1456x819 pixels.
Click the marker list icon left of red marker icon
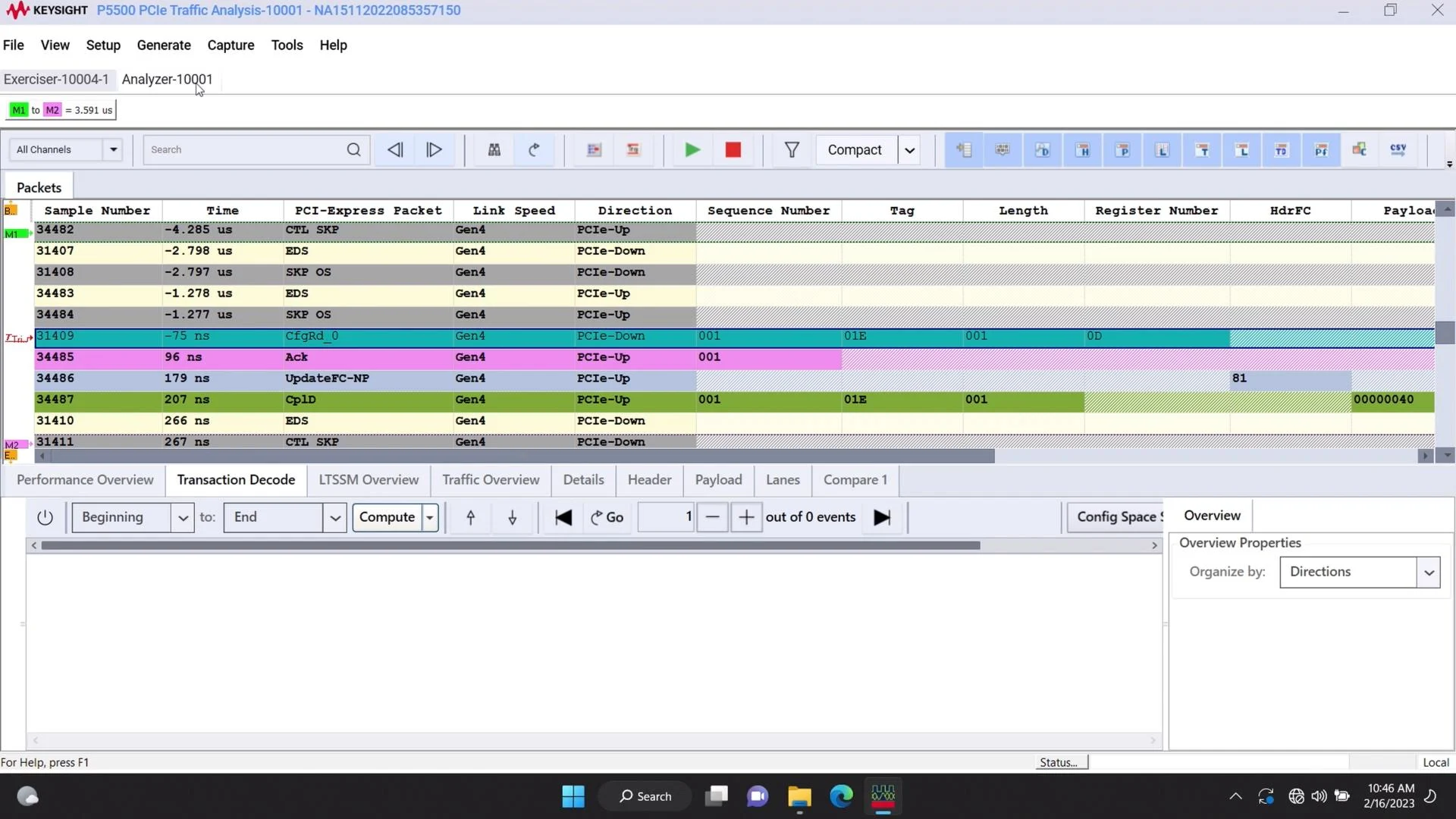pyautogui.click(x=594, y=149)
